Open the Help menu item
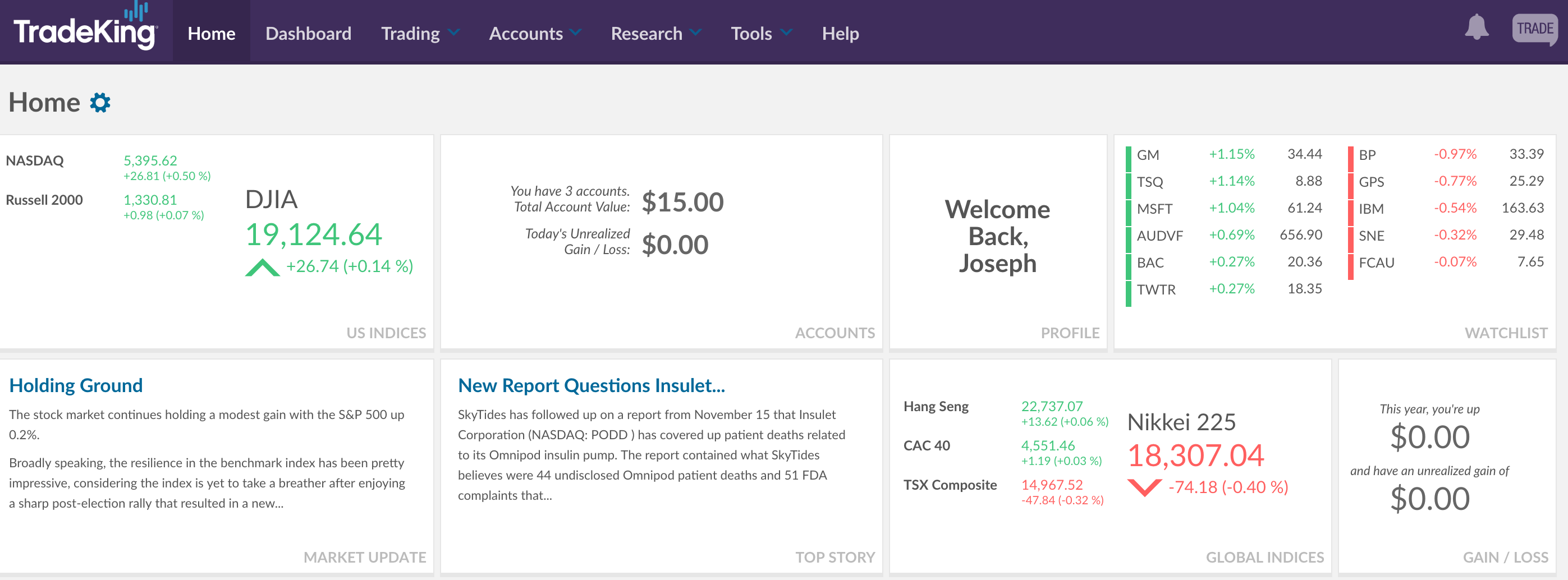1568x580 pixels. [x=840, y=34]
